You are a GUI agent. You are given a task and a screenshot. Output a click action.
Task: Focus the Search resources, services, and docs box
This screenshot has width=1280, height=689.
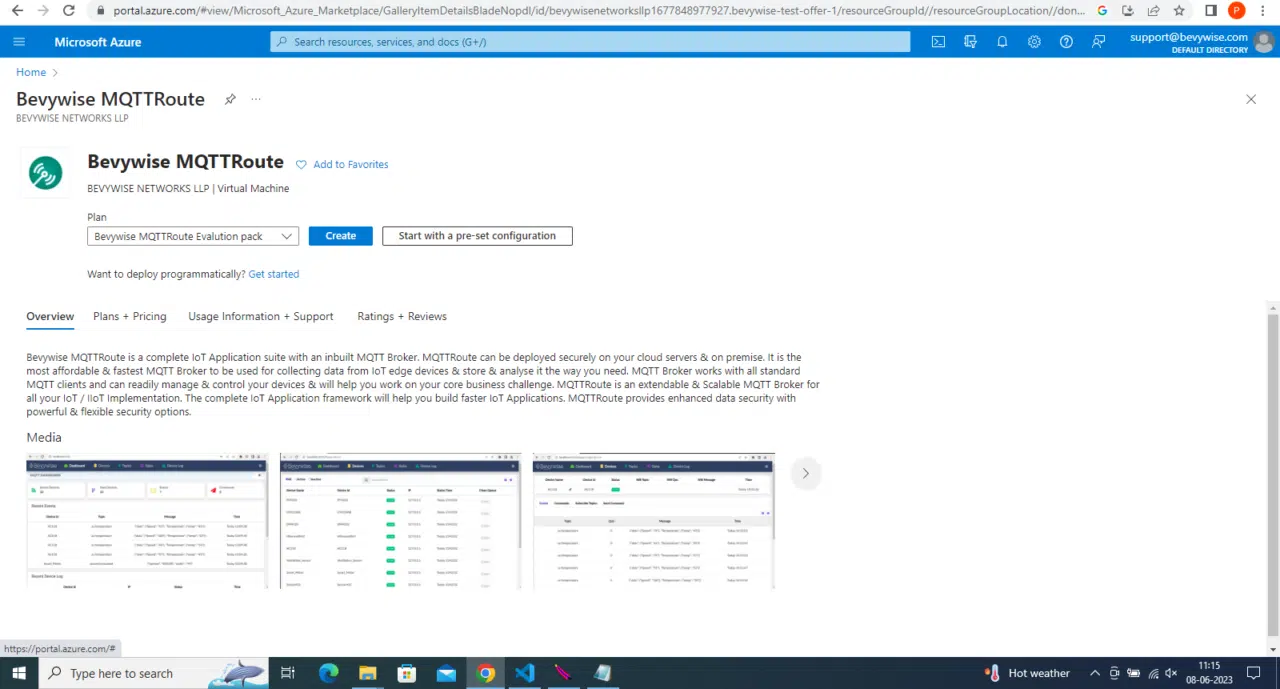[x=590, y=42]
